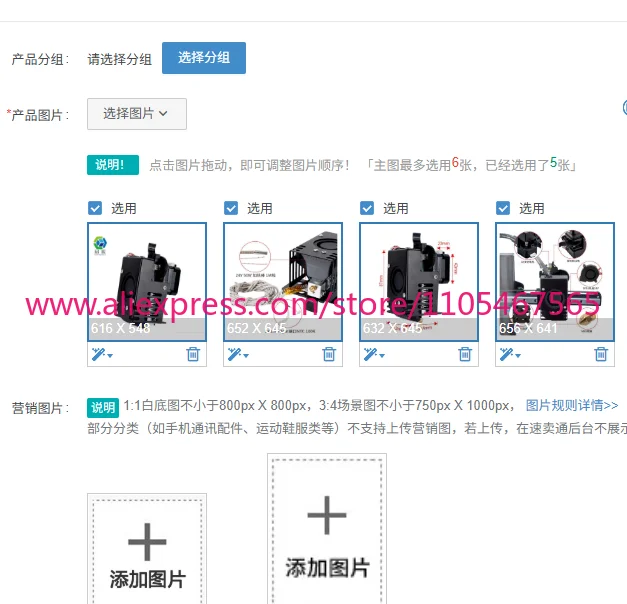Uncheck 选用 for the 632 X 645 image
627x604 pixels.
coord(367,208)
